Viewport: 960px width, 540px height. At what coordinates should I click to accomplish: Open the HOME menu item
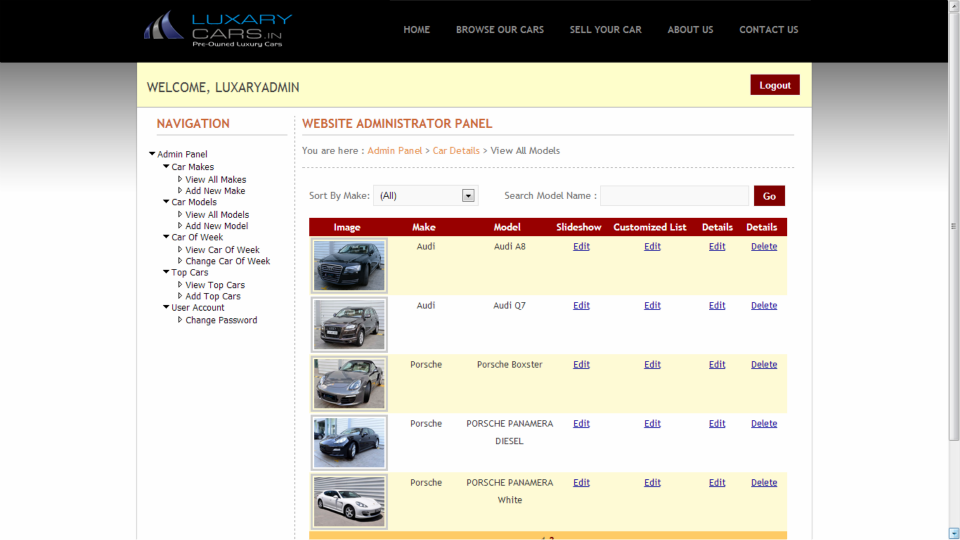[x=416, y=29]
